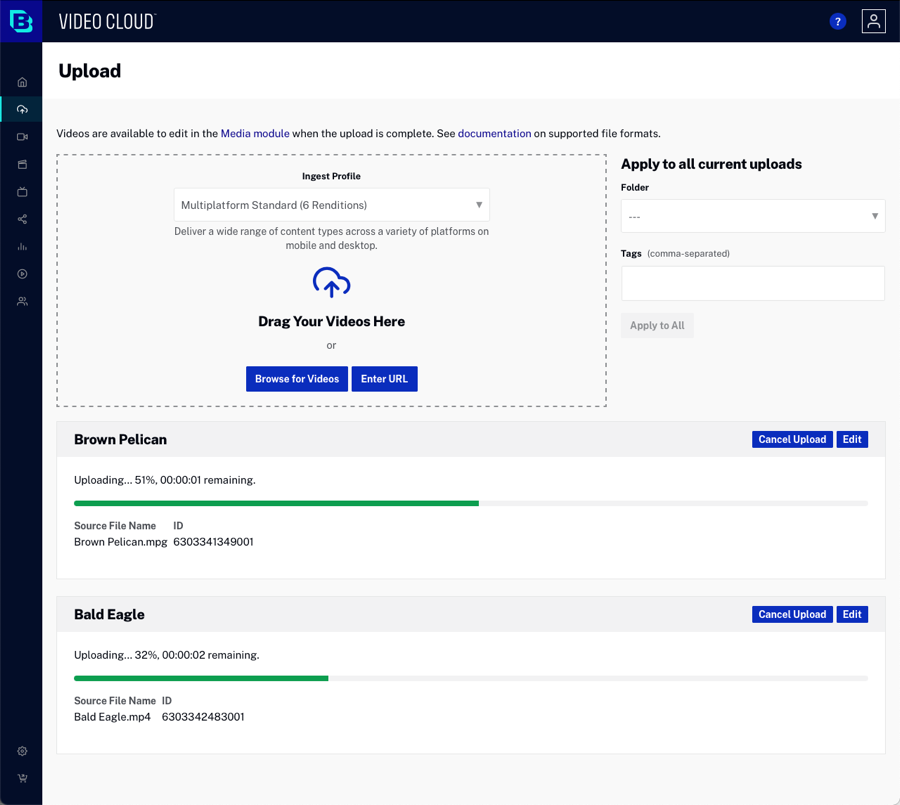Open the user account profile icon
This screenshot has height=805, width=900.
tap(873, 21)
